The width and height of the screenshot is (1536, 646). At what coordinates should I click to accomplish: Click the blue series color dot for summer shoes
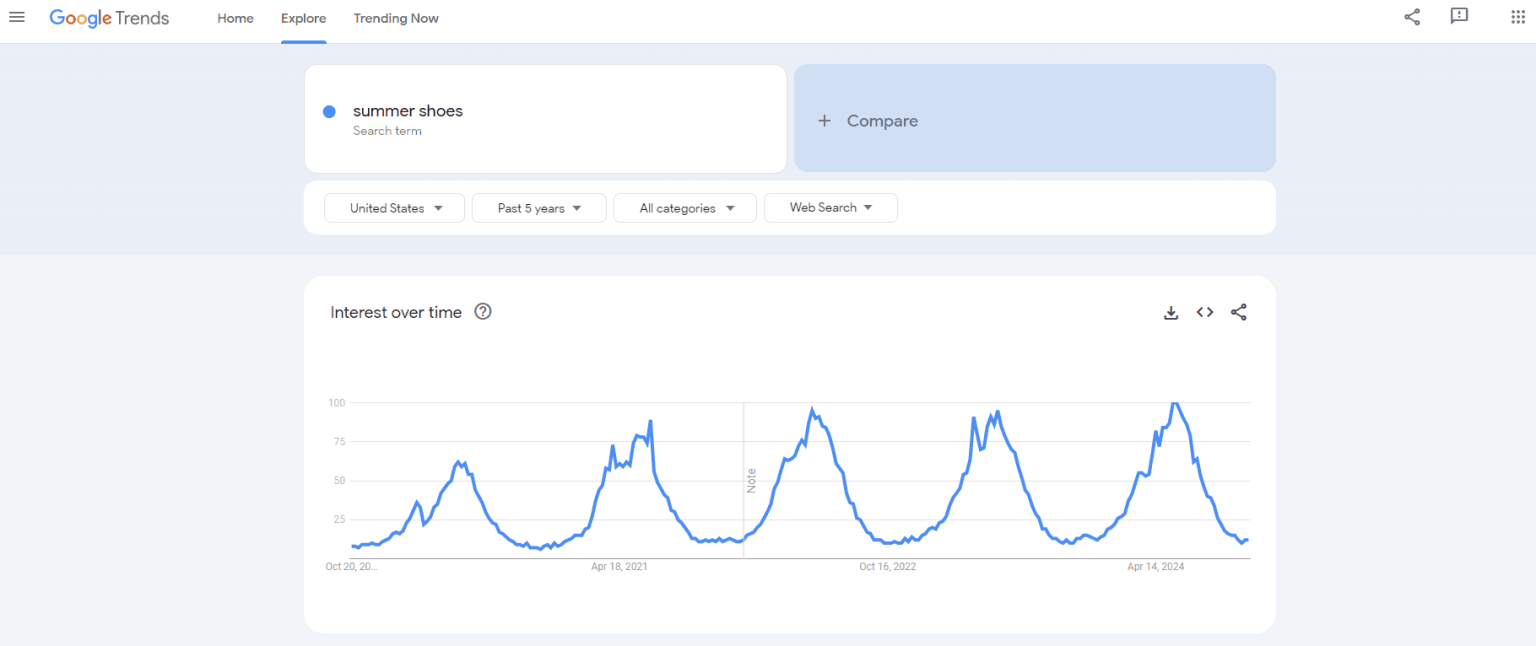329,111
